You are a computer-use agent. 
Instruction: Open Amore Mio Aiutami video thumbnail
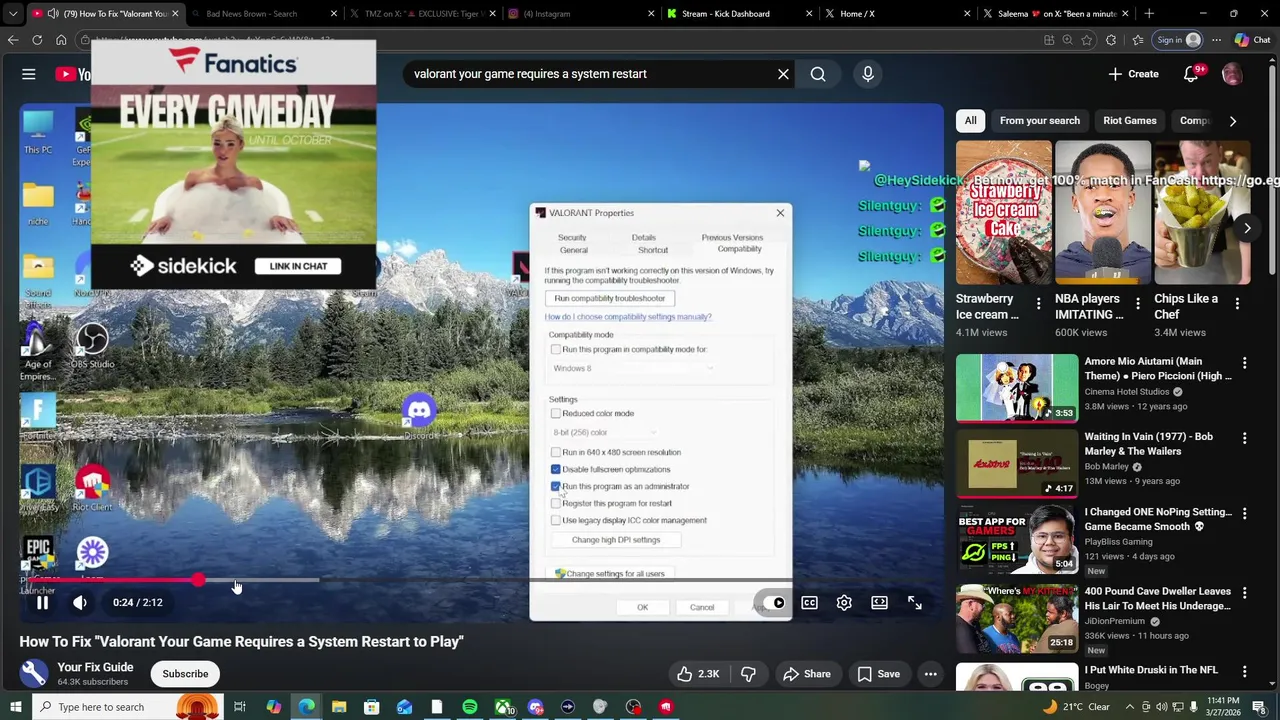point(1017,388)
